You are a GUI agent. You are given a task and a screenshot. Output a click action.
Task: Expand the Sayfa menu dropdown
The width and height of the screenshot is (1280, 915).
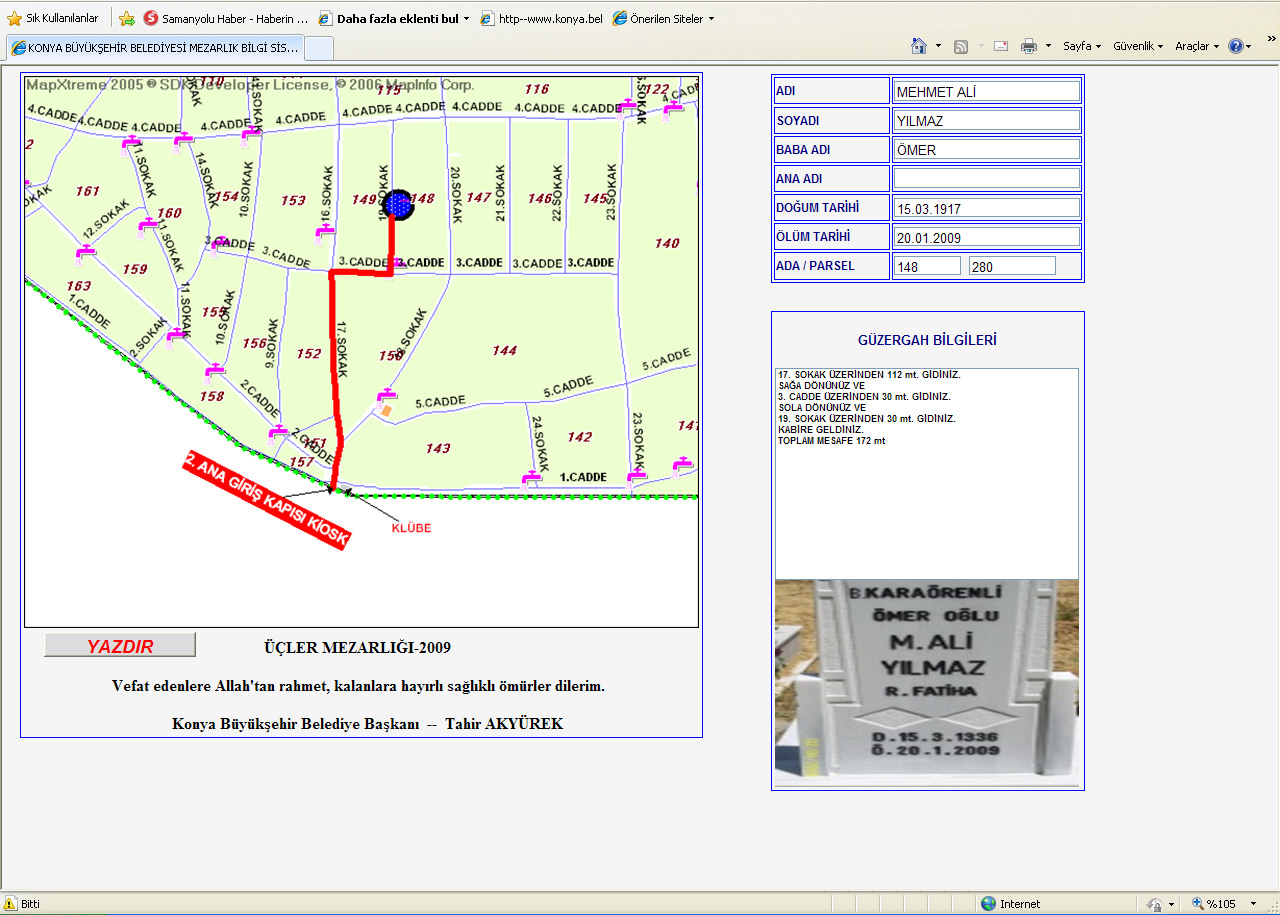point(1082,46)
